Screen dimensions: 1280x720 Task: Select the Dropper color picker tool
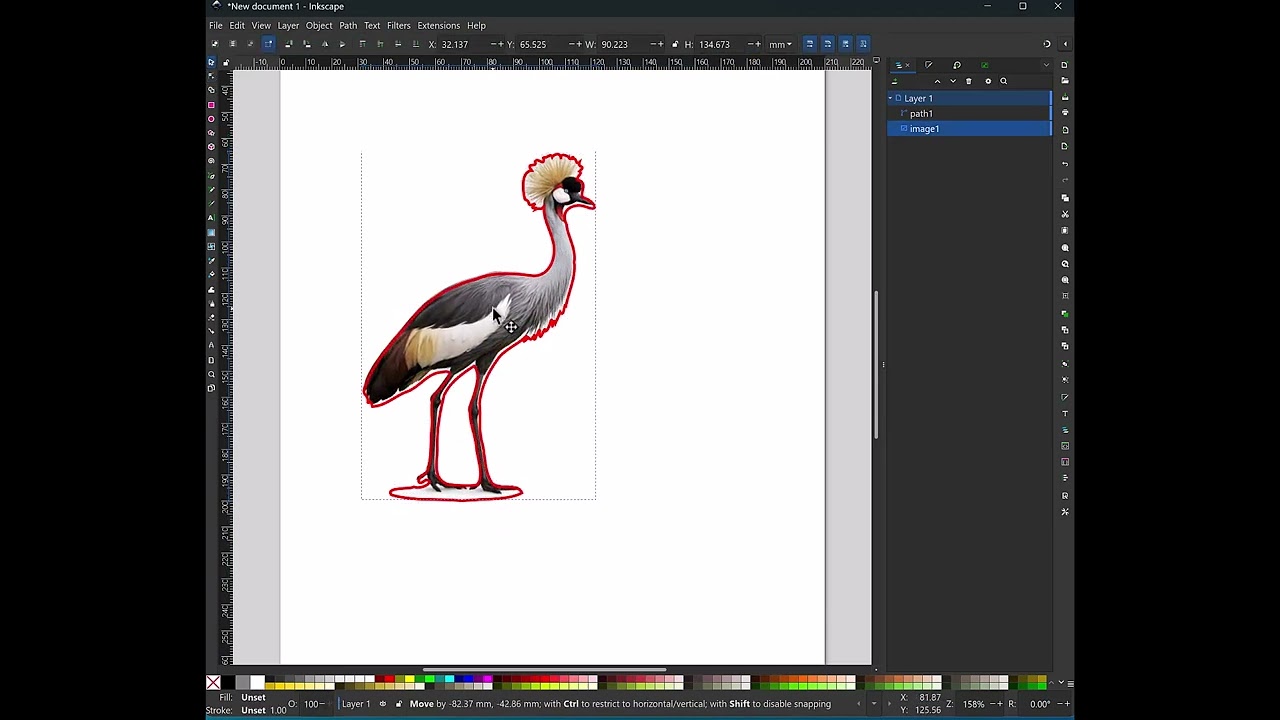[x=211, y=260]
